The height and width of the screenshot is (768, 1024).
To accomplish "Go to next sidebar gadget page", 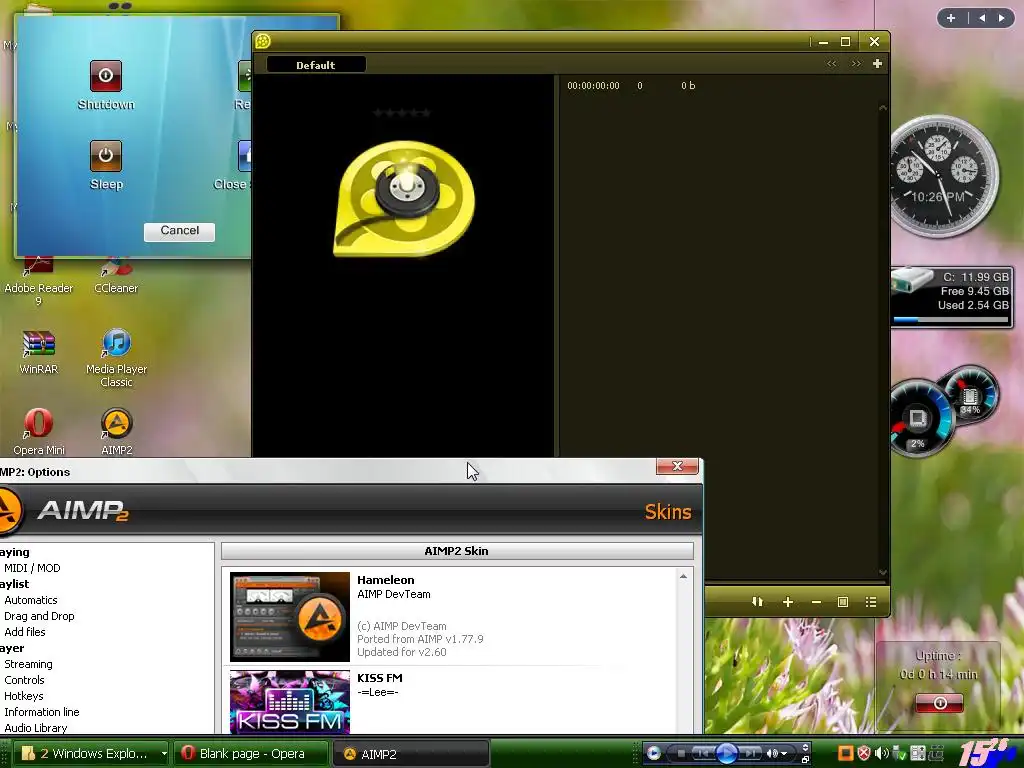I will coord(1001,18).
